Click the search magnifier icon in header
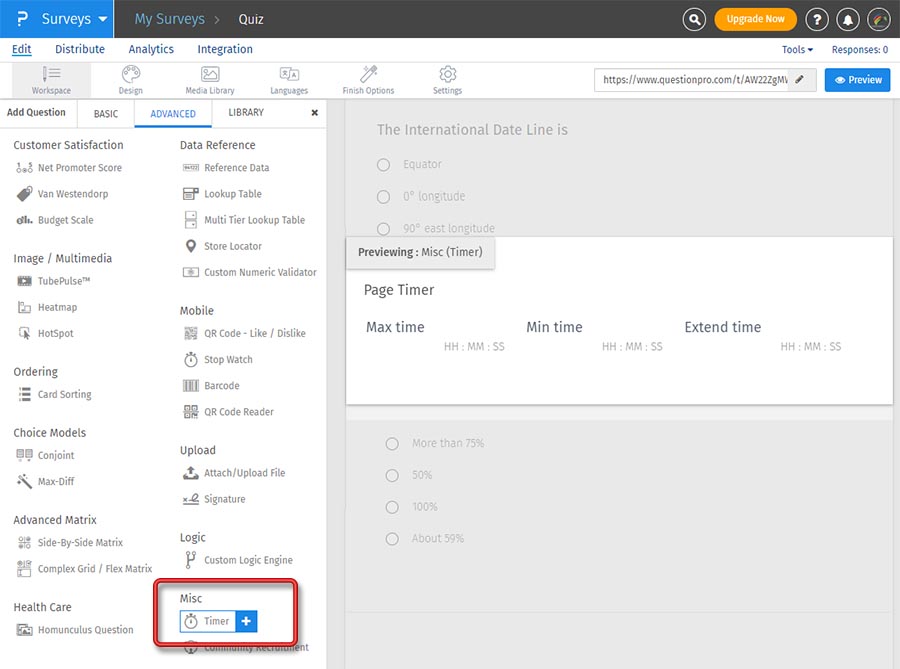The height and width of the screenshot is (669, 900). (x=694, y=19)
